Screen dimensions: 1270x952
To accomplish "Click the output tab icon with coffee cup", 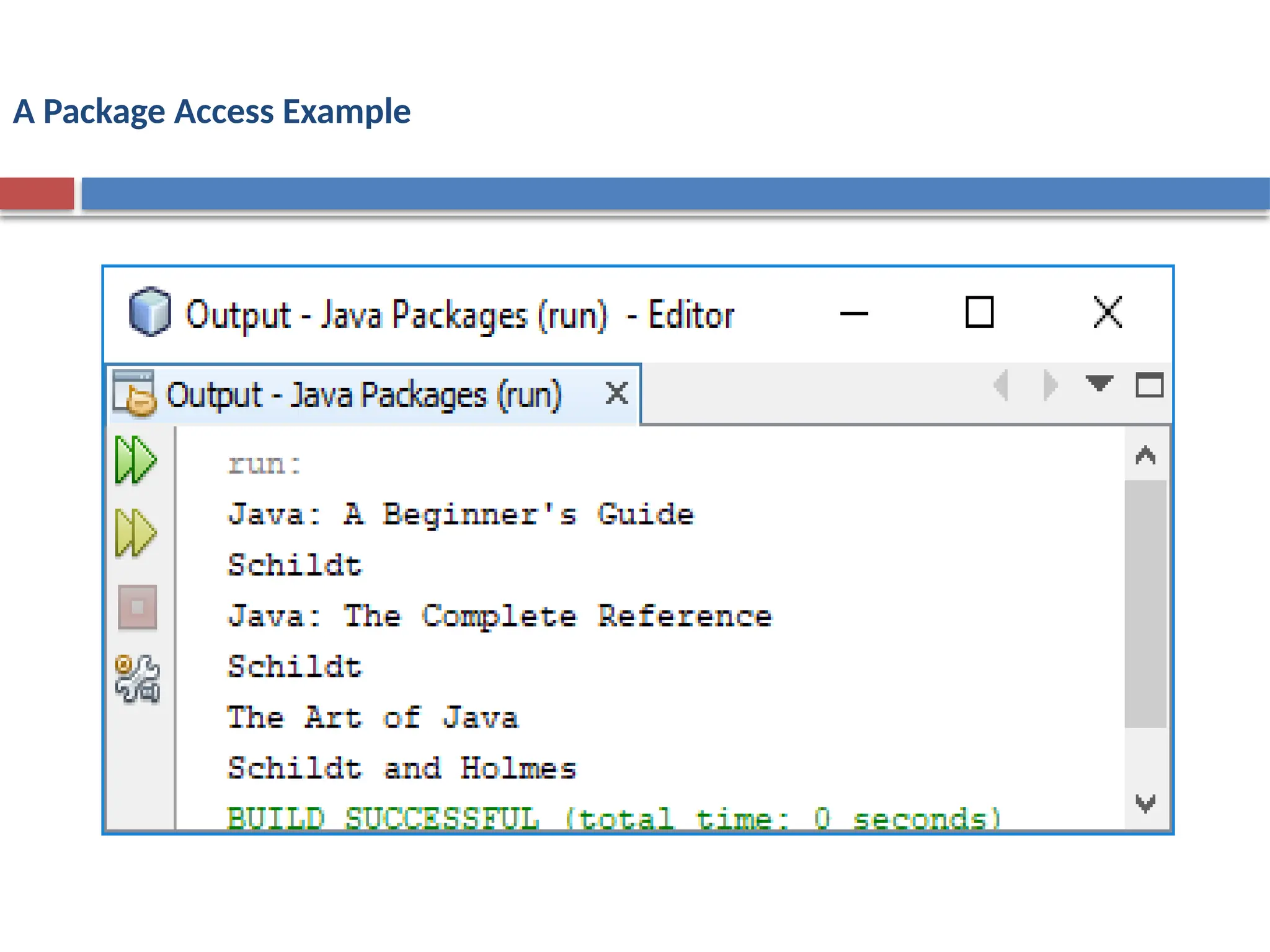I will (x=133, y=393).
